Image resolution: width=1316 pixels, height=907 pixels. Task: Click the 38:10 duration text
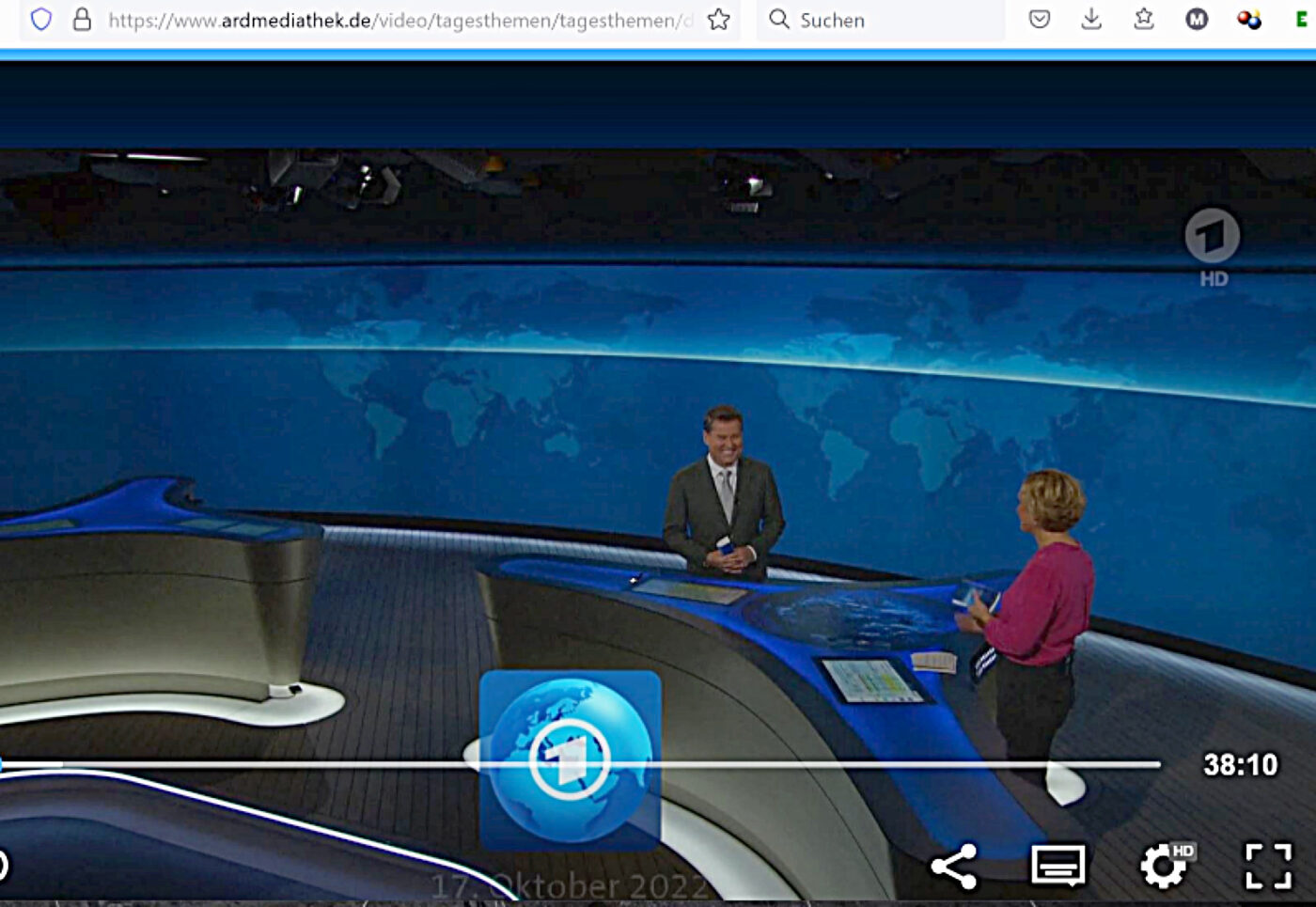(1241, 765)
